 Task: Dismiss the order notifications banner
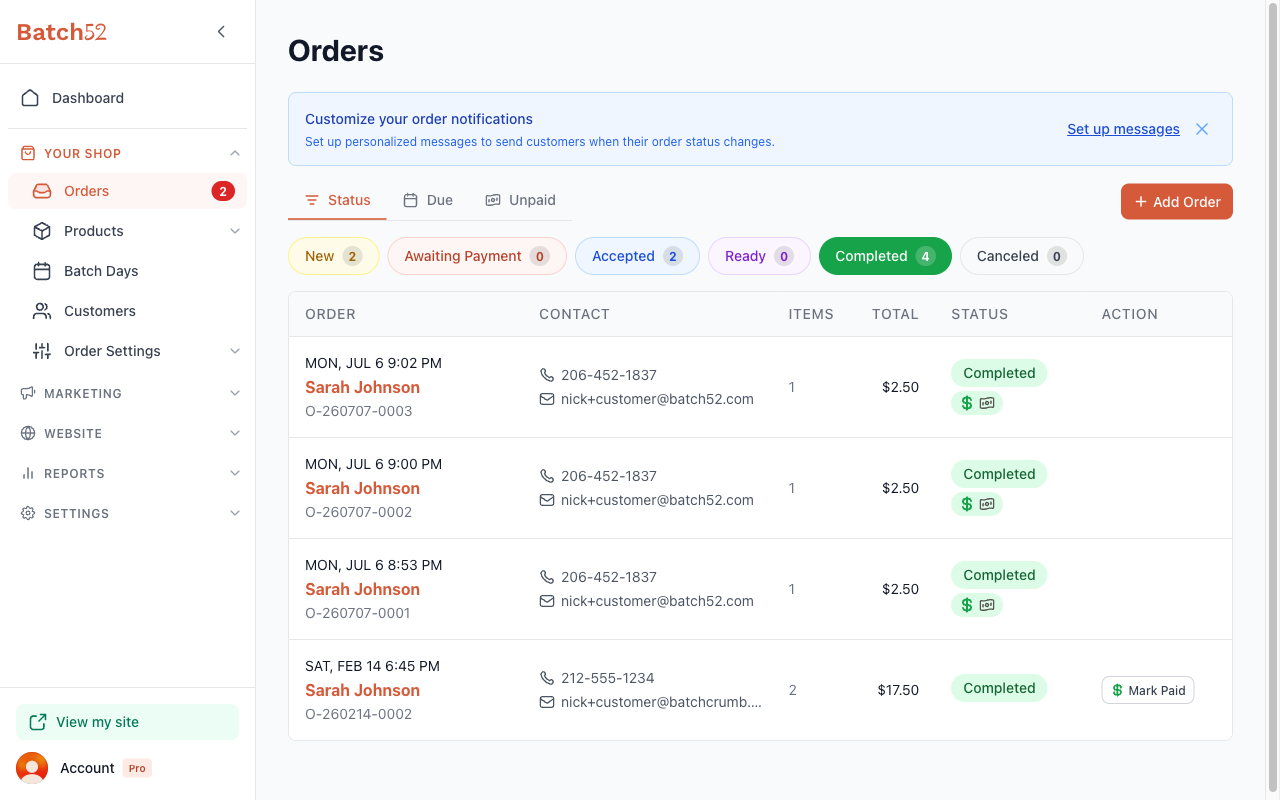1202,129
